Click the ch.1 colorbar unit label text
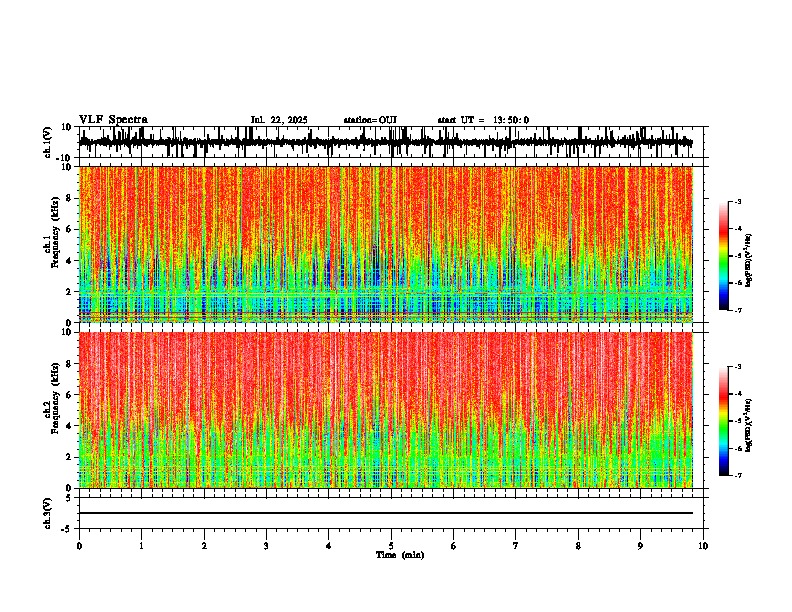The height and width of the screenshot is (612, 792). pos(749,261)
